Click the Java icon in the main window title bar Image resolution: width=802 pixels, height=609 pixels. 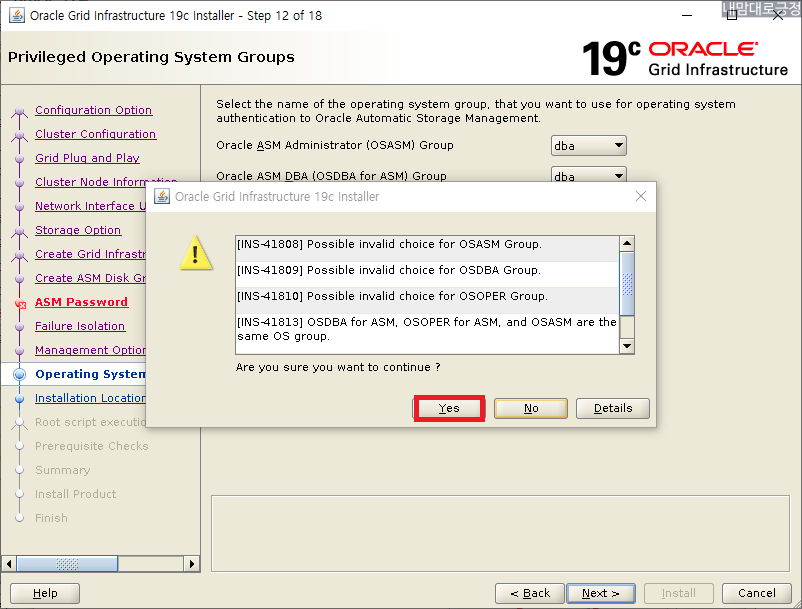16,15
